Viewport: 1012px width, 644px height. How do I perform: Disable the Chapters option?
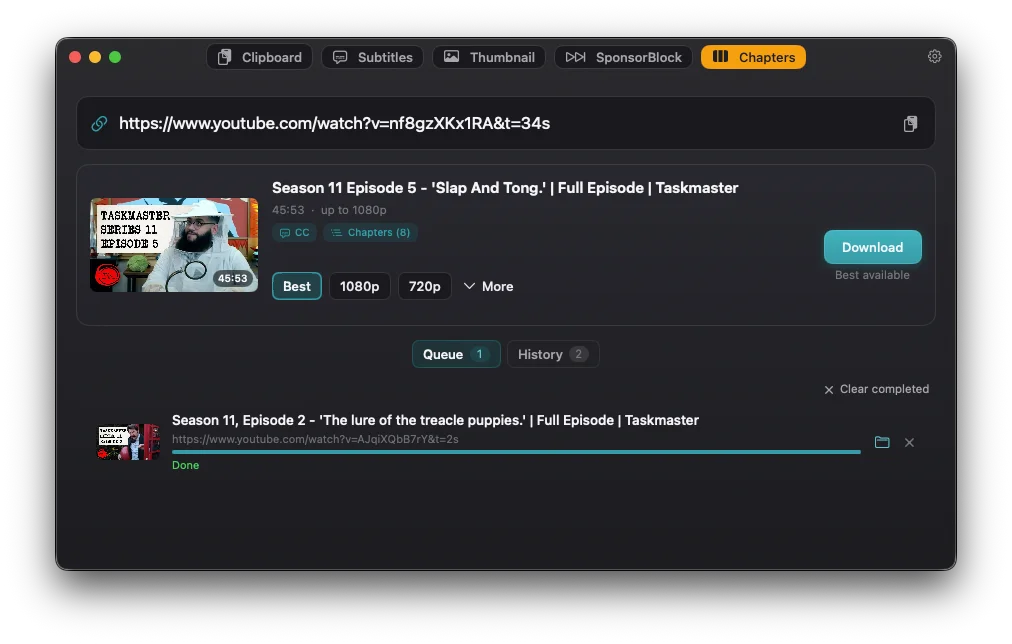pyautogui.click(x=753, y=57)
